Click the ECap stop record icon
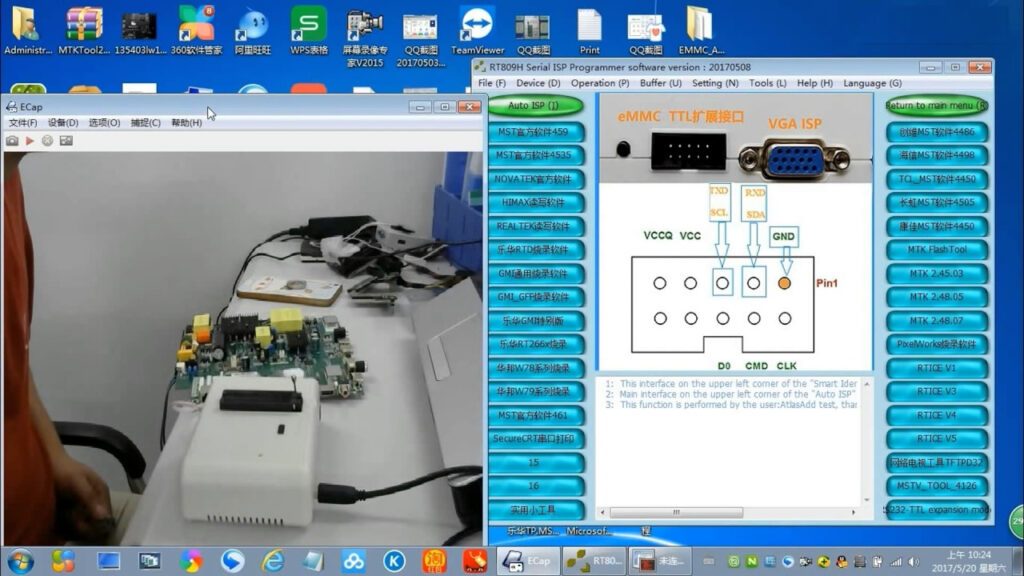The image size is (1024, 576). tap(47, 140)
